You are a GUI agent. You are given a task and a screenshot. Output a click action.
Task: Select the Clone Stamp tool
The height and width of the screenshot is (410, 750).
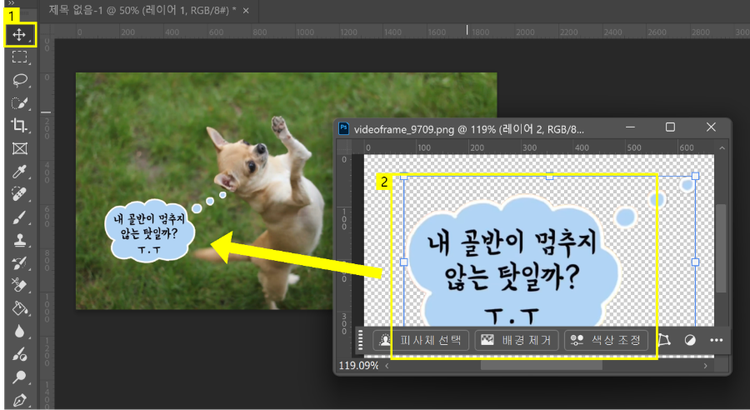pos(19,240)
